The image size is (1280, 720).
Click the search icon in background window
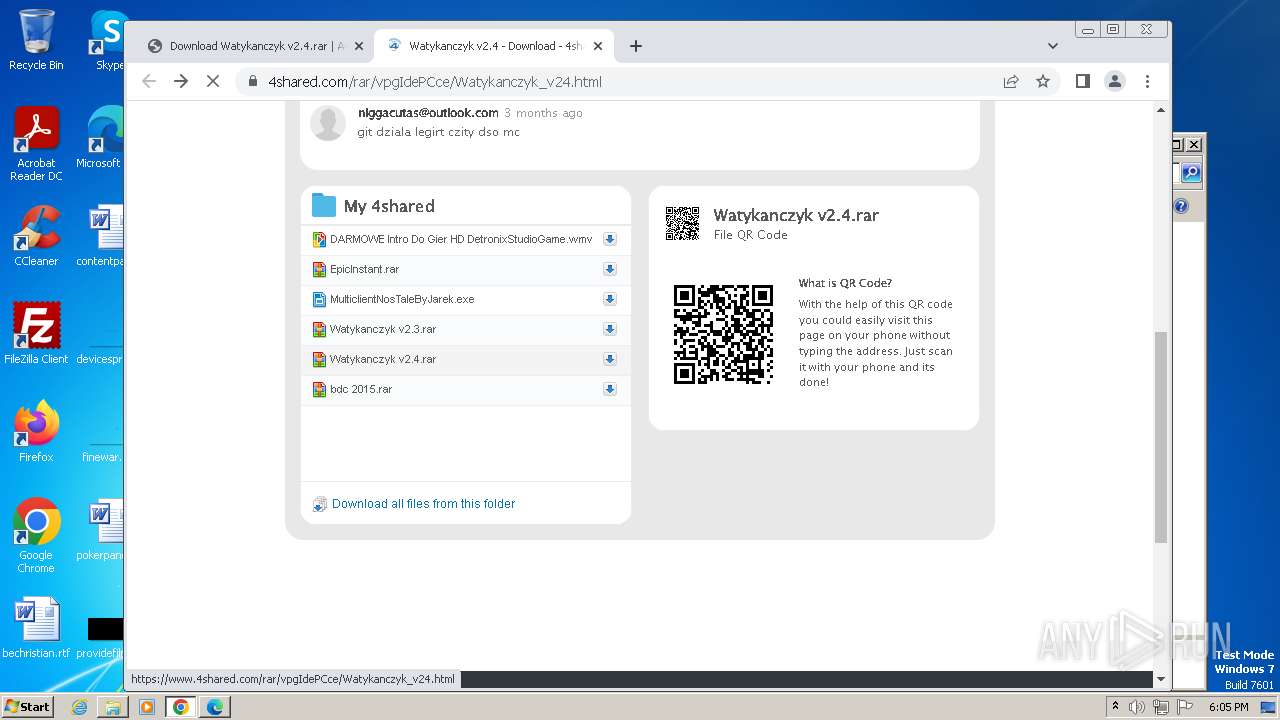1190,173
